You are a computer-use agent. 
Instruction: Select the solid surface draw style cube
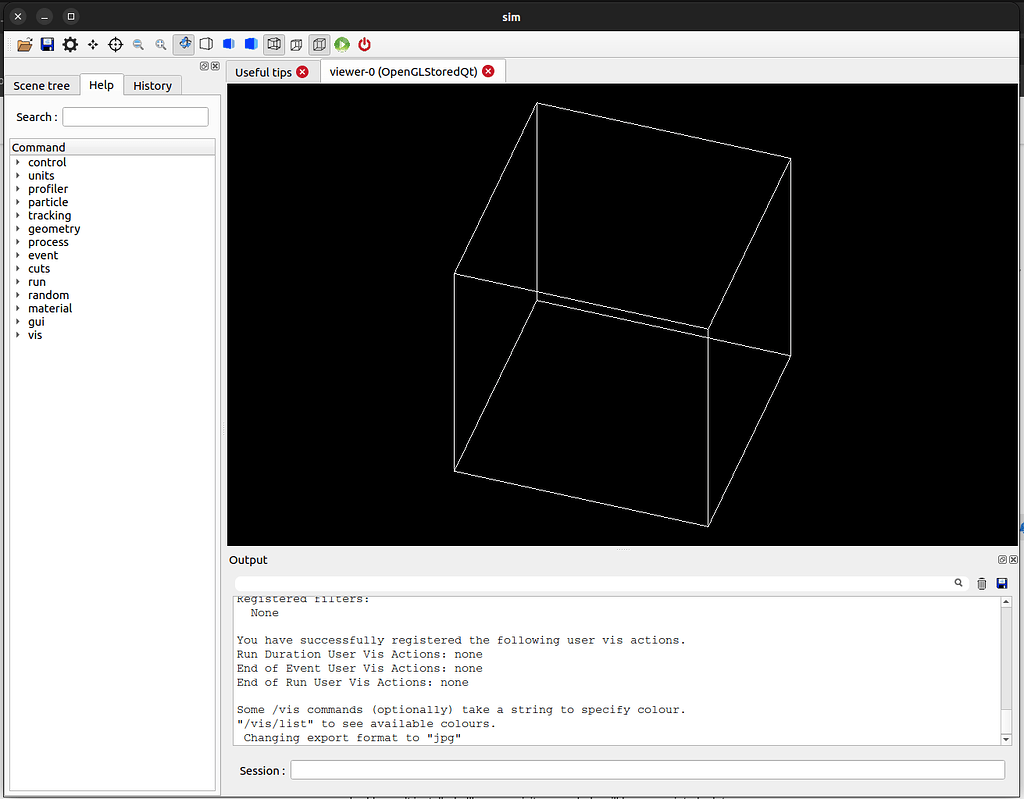251,44
